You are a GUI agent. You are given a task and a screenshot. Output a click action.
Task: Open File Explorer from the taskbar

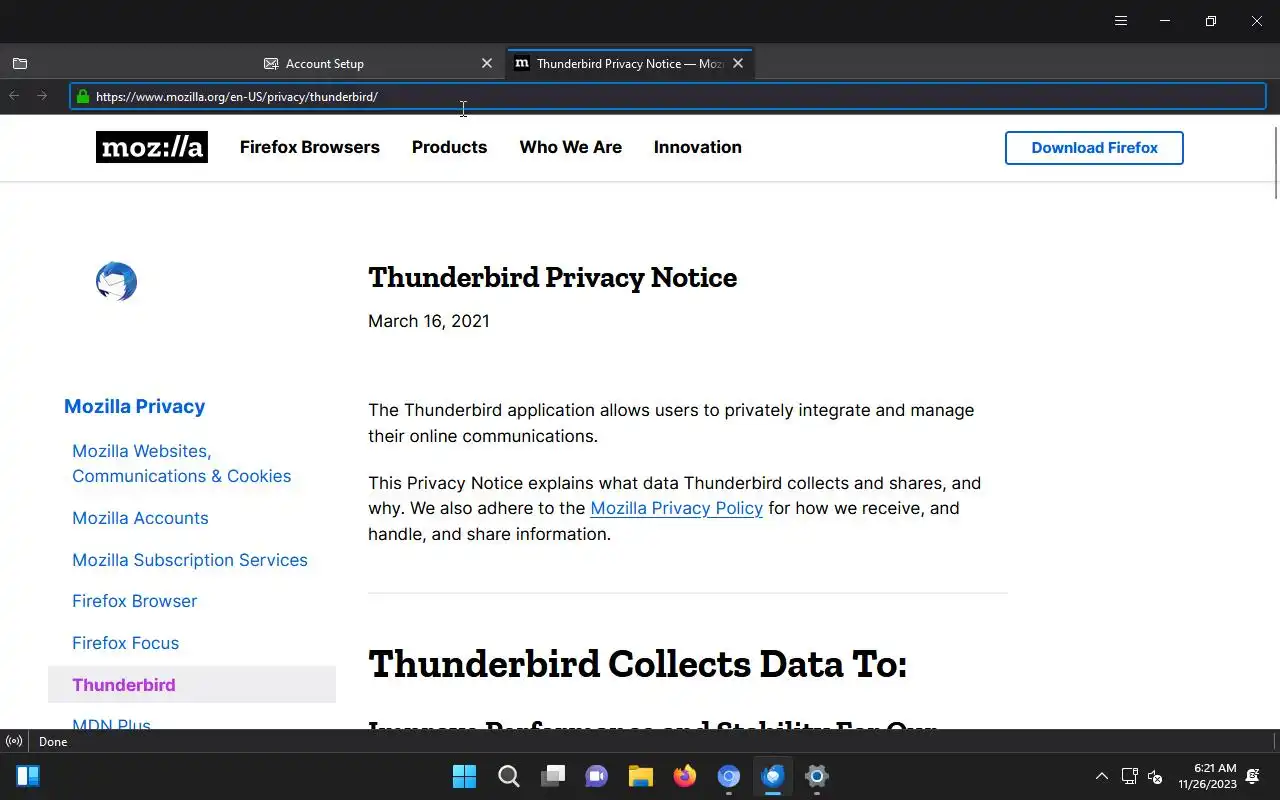tap(641, 776)
